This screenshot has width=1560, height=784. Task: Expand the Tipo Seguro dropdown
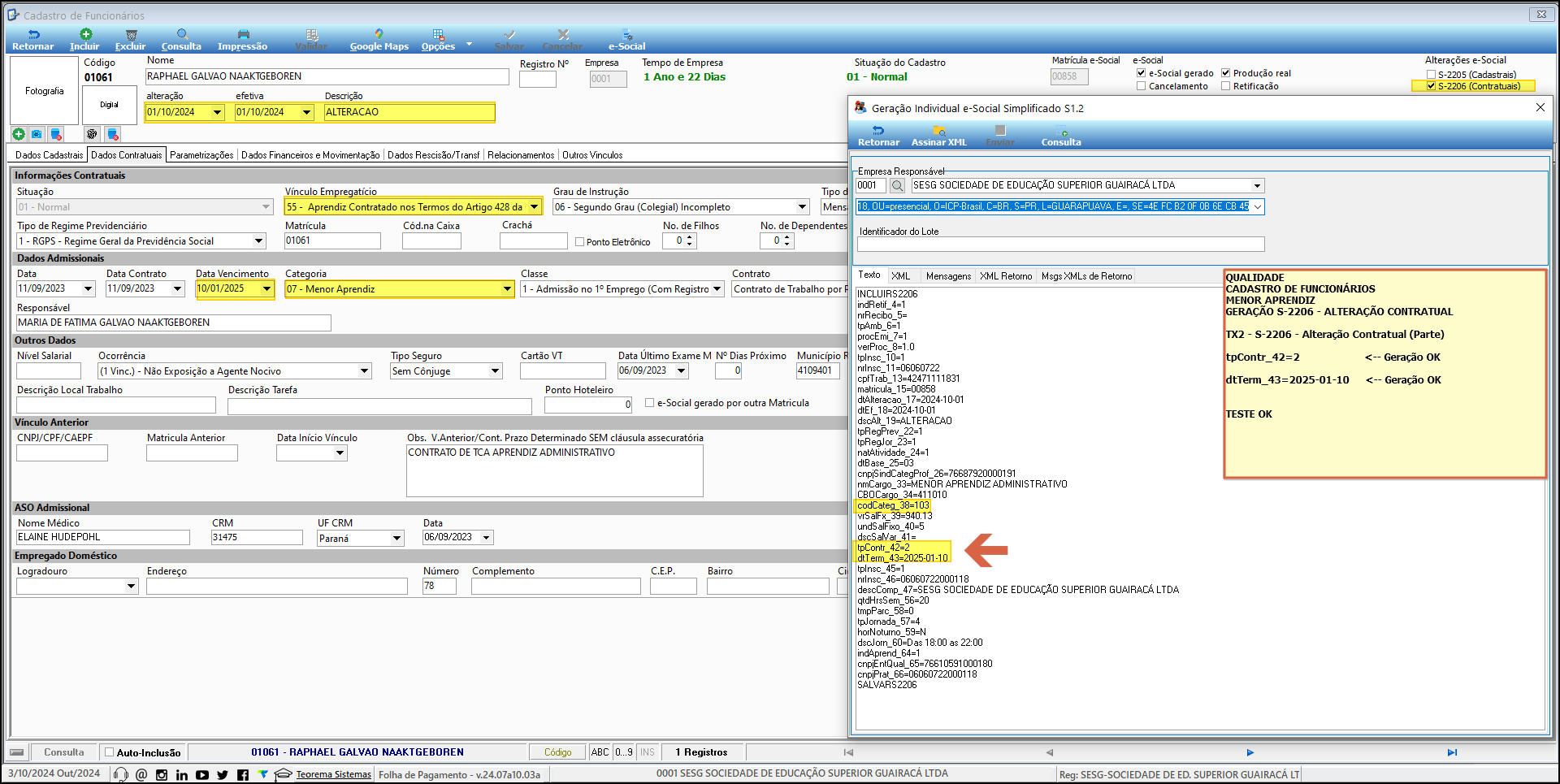click(x=495, y=371)
